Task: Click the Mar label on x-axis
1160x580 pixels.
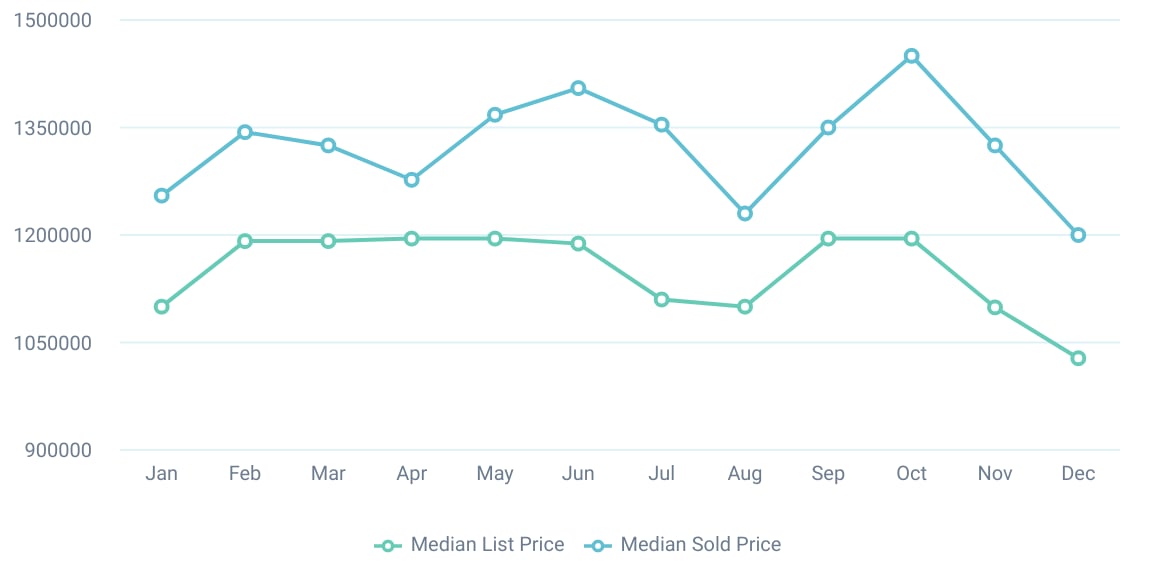Action: click(328, 474)
